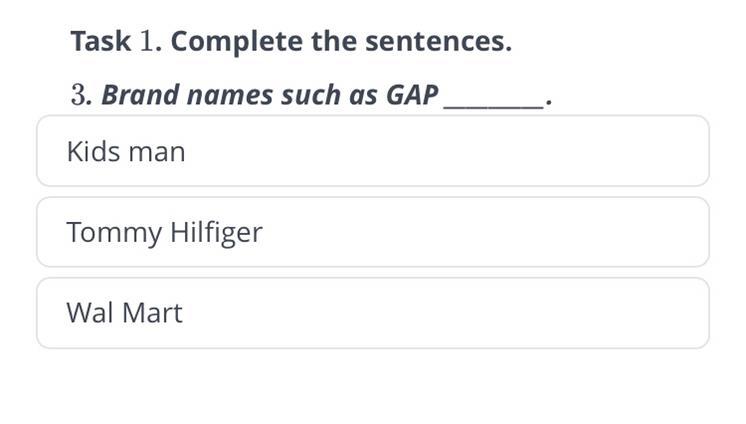Click the word "Hilfiger" in second option
Image resolution: width=746 pixels, height=424 pixels.
point(216,233)
